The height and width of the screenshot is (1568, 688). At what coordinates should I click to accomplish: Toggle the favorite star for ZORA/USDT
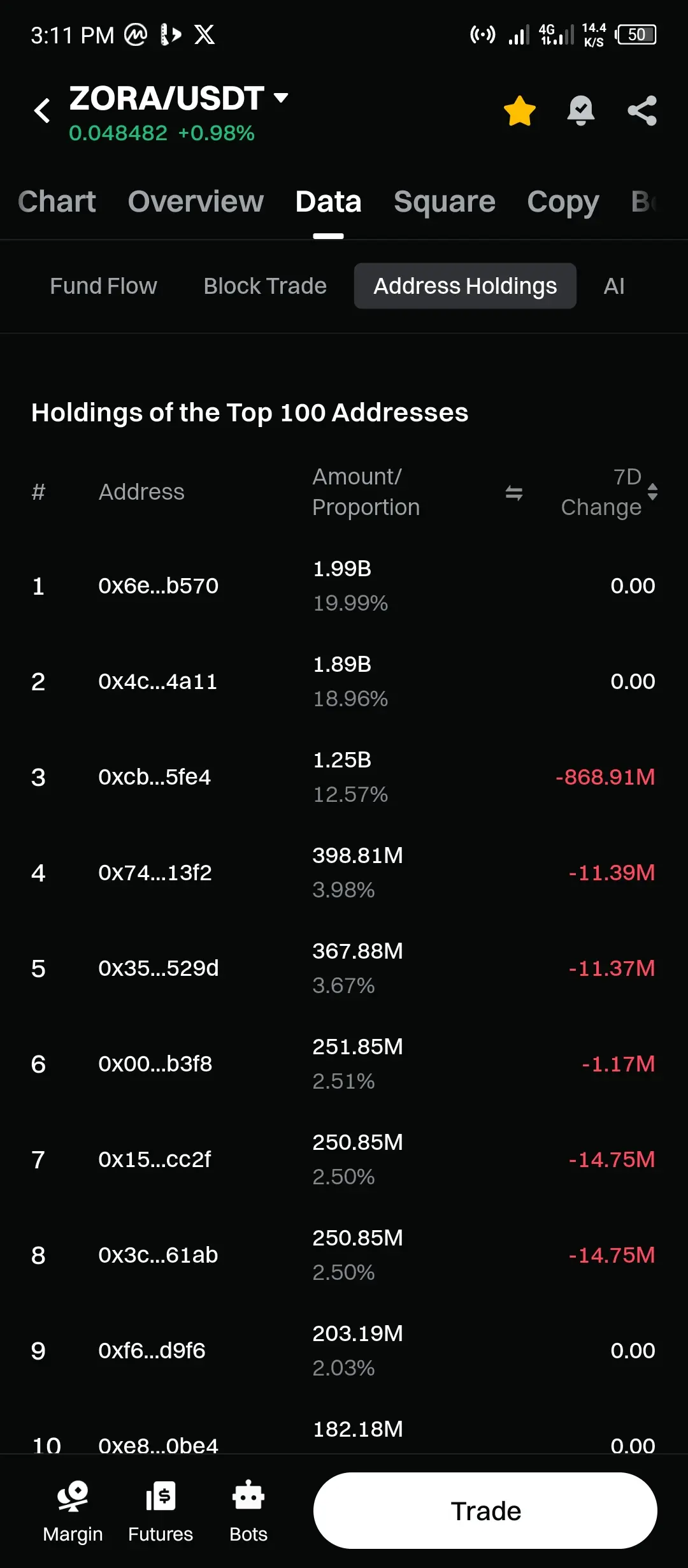[519, 111]
